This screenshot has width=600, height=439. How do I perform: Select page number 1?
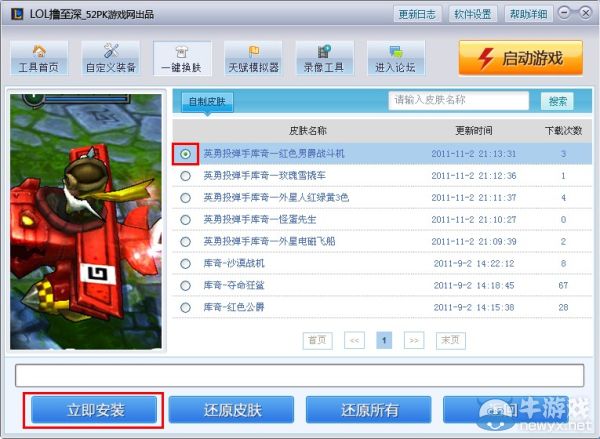click(x=384, y=340)
